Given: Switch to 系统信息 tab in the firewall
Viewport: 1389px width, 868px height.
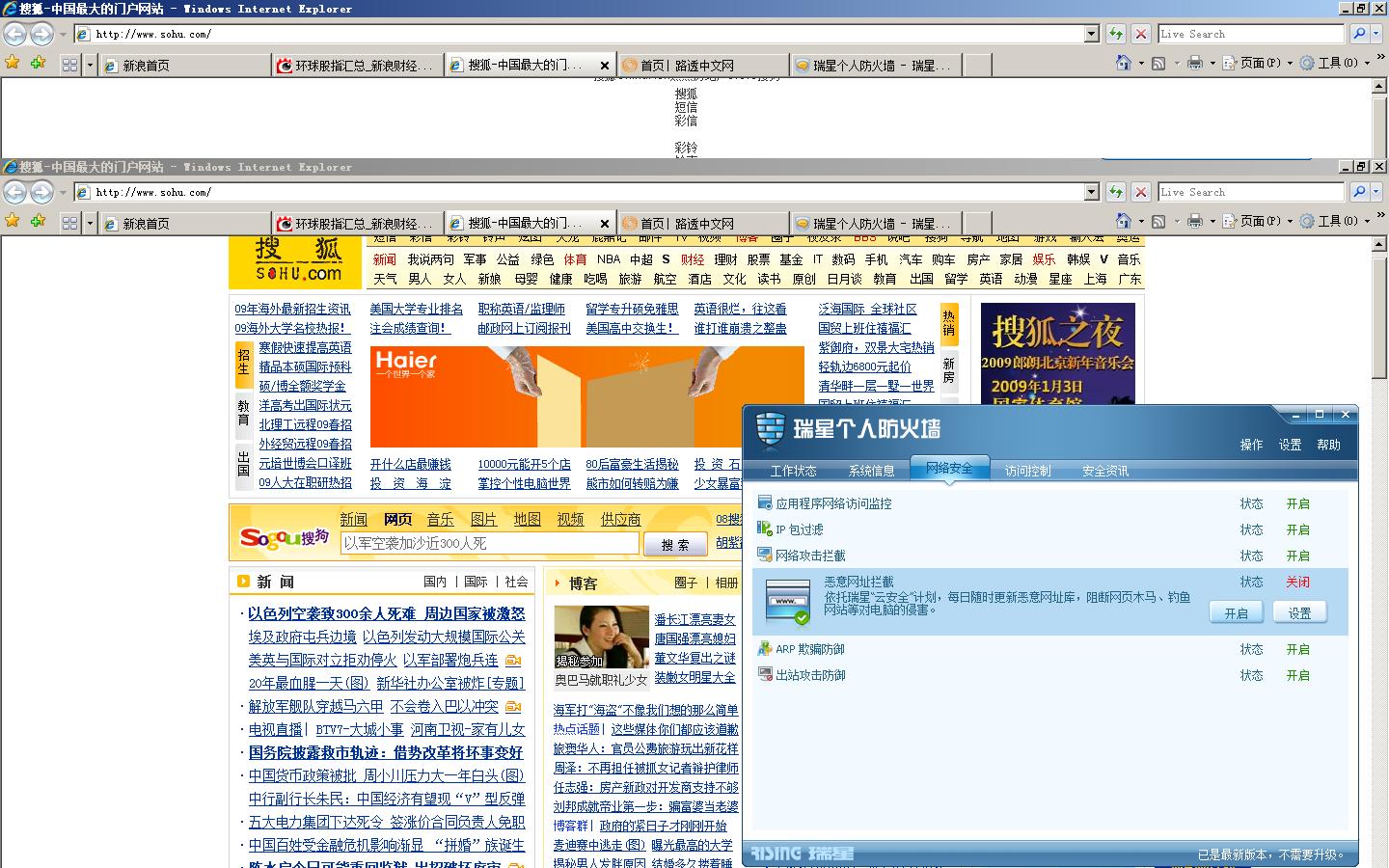Looking at the screenshot, I should (x=871, y=471).
